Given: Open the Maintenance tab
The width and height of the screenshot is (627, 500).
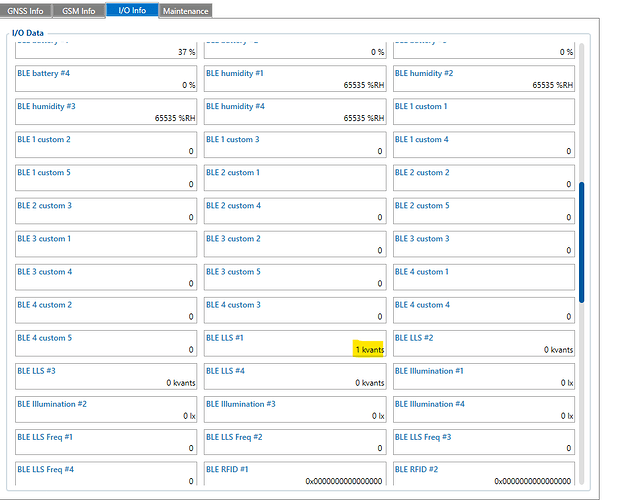Looking at the screenshot, I should 185,11.
